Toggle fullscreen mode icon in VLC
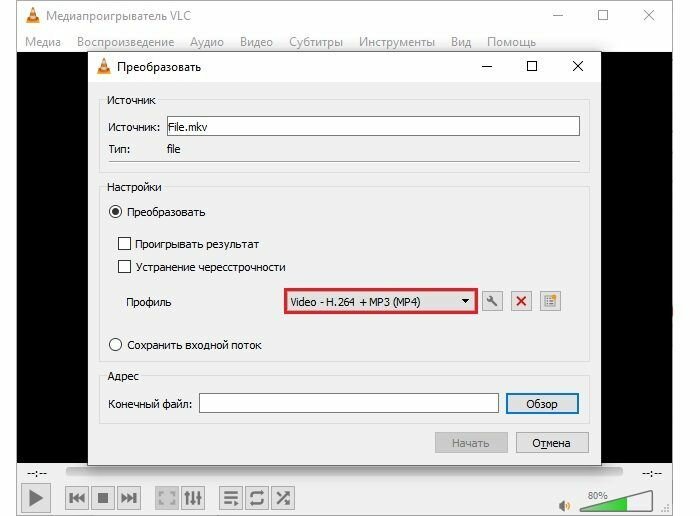 [x=167, y=498]
